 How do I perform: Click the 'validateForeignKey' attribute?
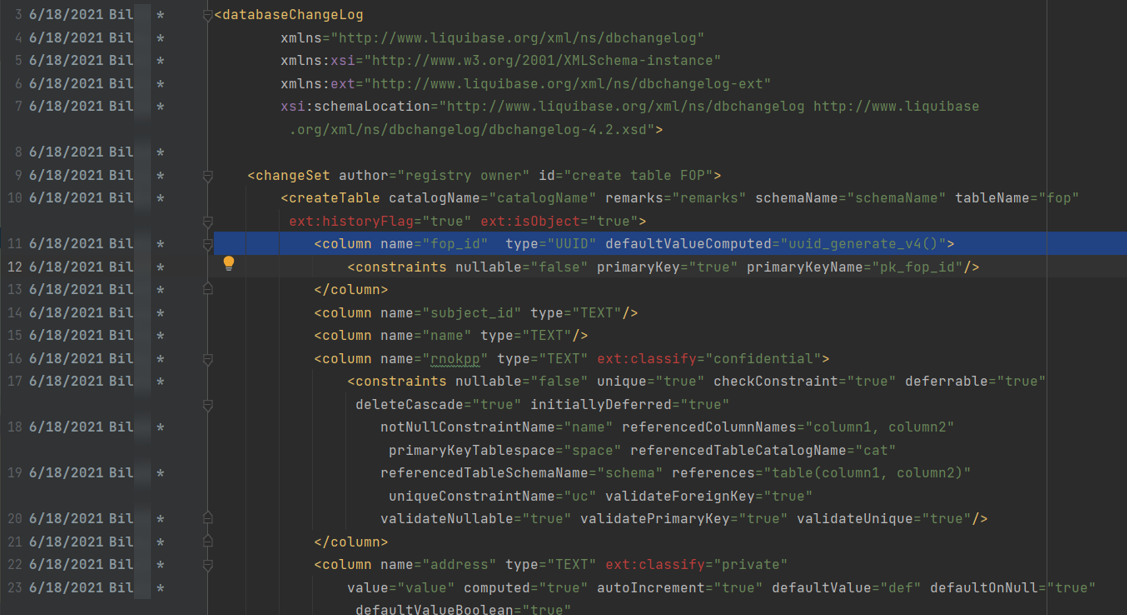point(680,496)
